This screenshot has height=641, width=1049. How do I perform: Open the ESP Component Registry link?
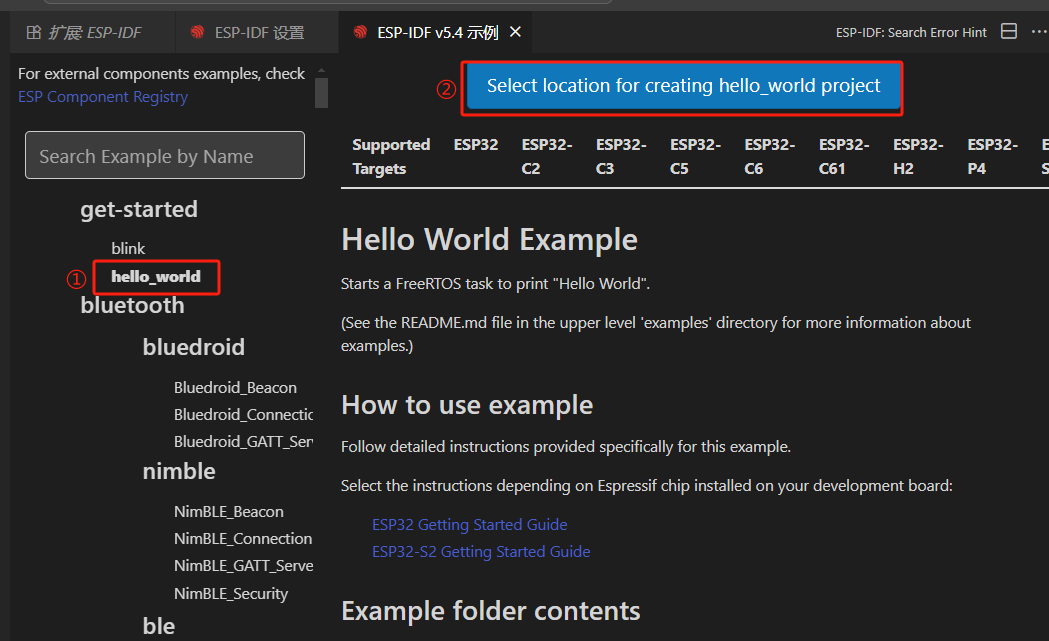tap(103, 96)
